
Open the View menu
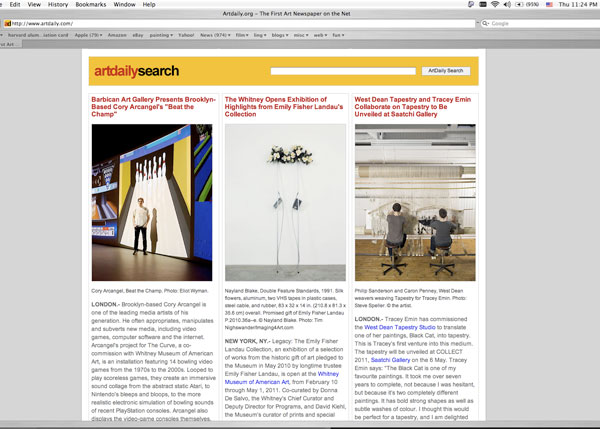(x=34, y=5)
